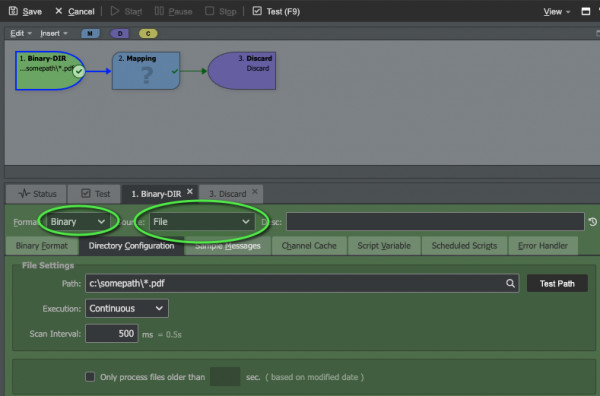Open the Execution dropdown showing Continuous
The height and width of the screenshot is (396, 600).
coord(127,308)
